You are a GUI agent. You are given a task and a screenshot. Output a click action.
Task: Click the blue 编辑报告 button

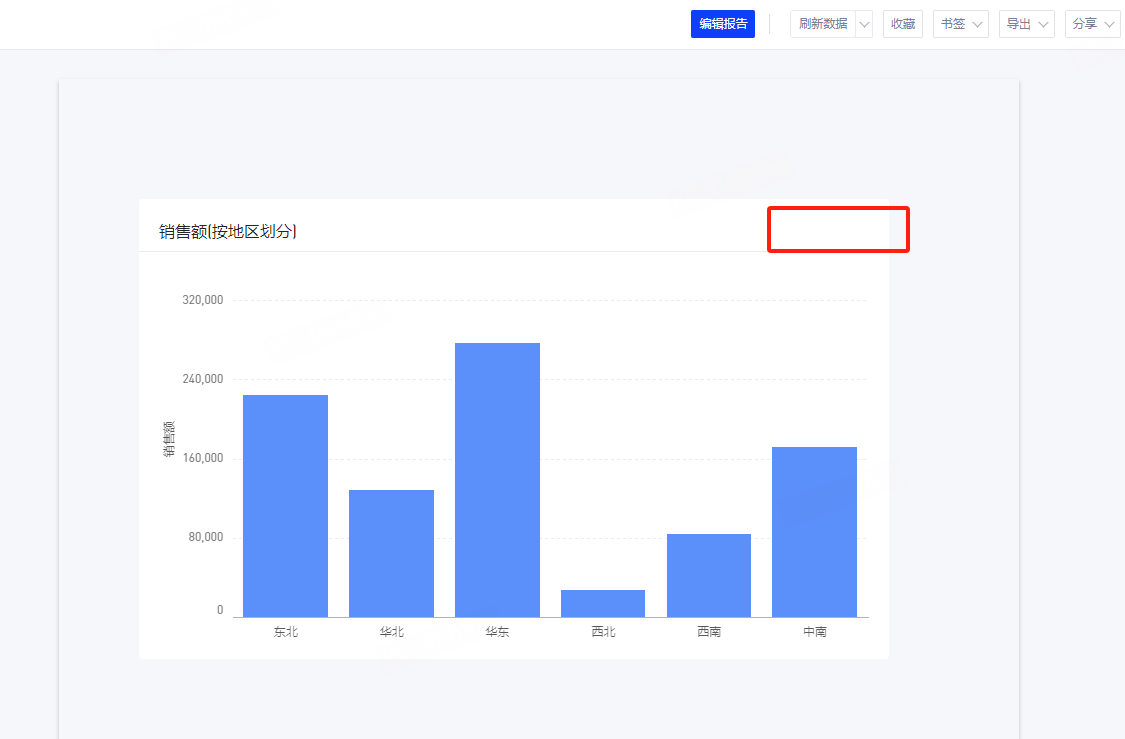[722, 24]
